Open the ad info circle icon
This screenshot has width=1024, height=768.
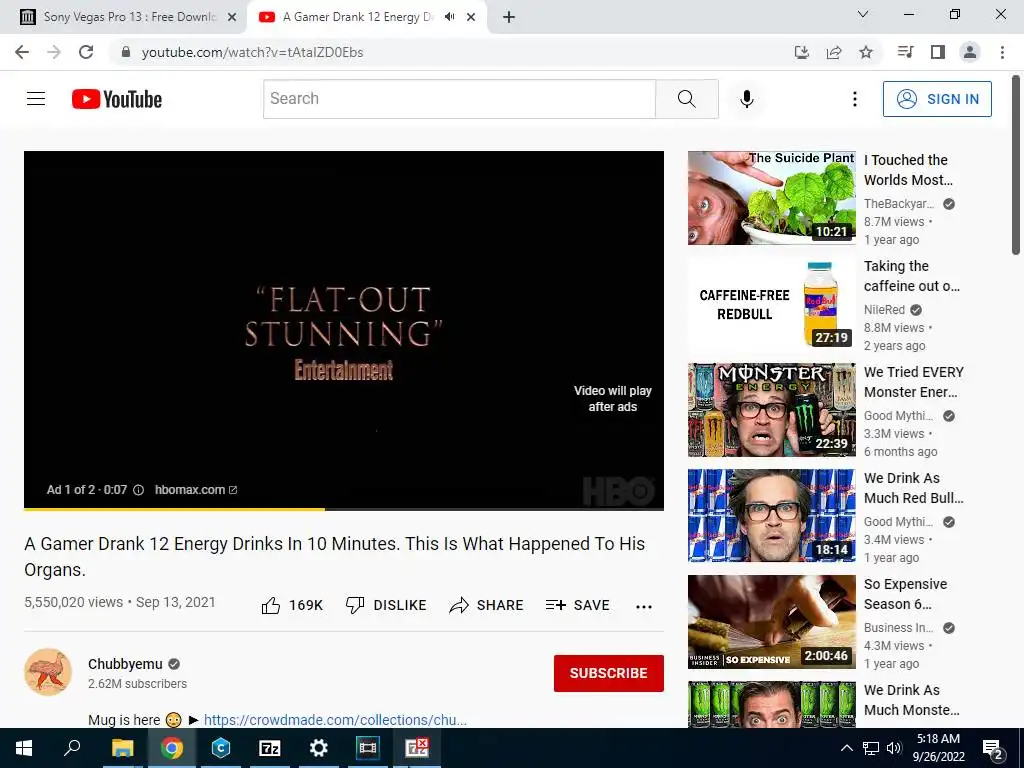click(x=138, y=490)
